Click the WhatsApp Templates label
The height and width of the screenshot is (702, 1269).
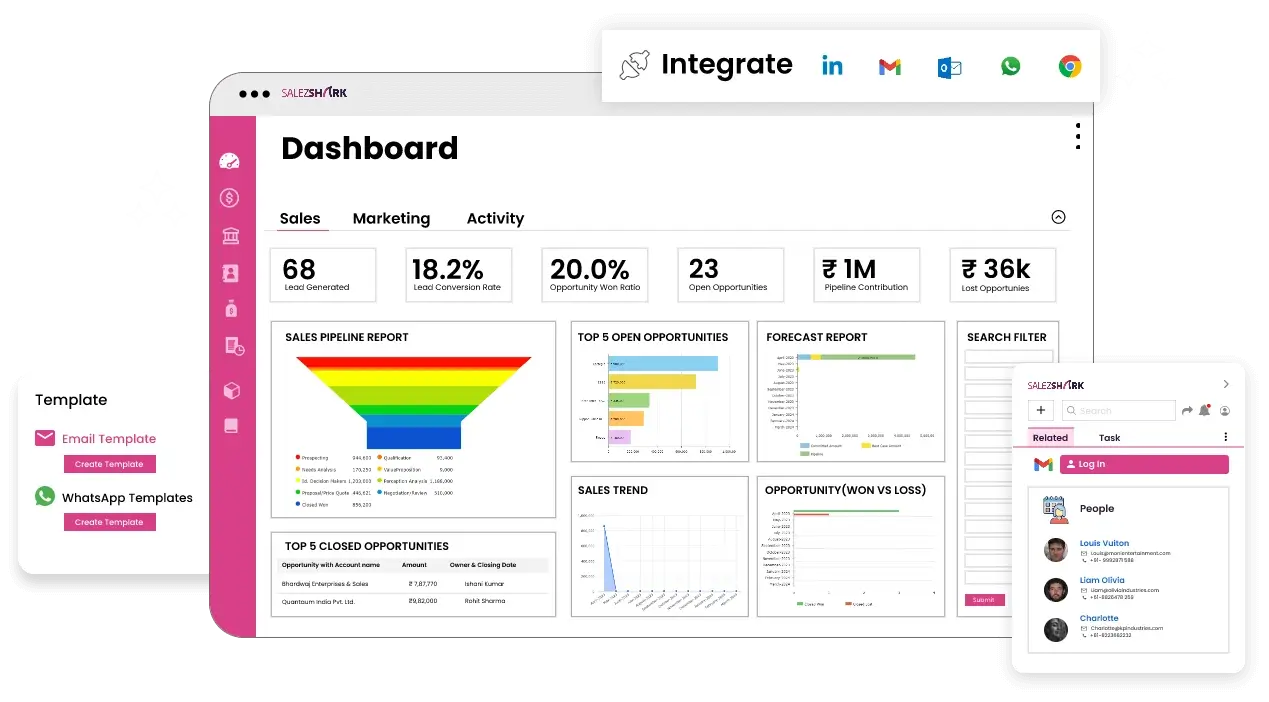pyautogui.click(x=127, y=497)
